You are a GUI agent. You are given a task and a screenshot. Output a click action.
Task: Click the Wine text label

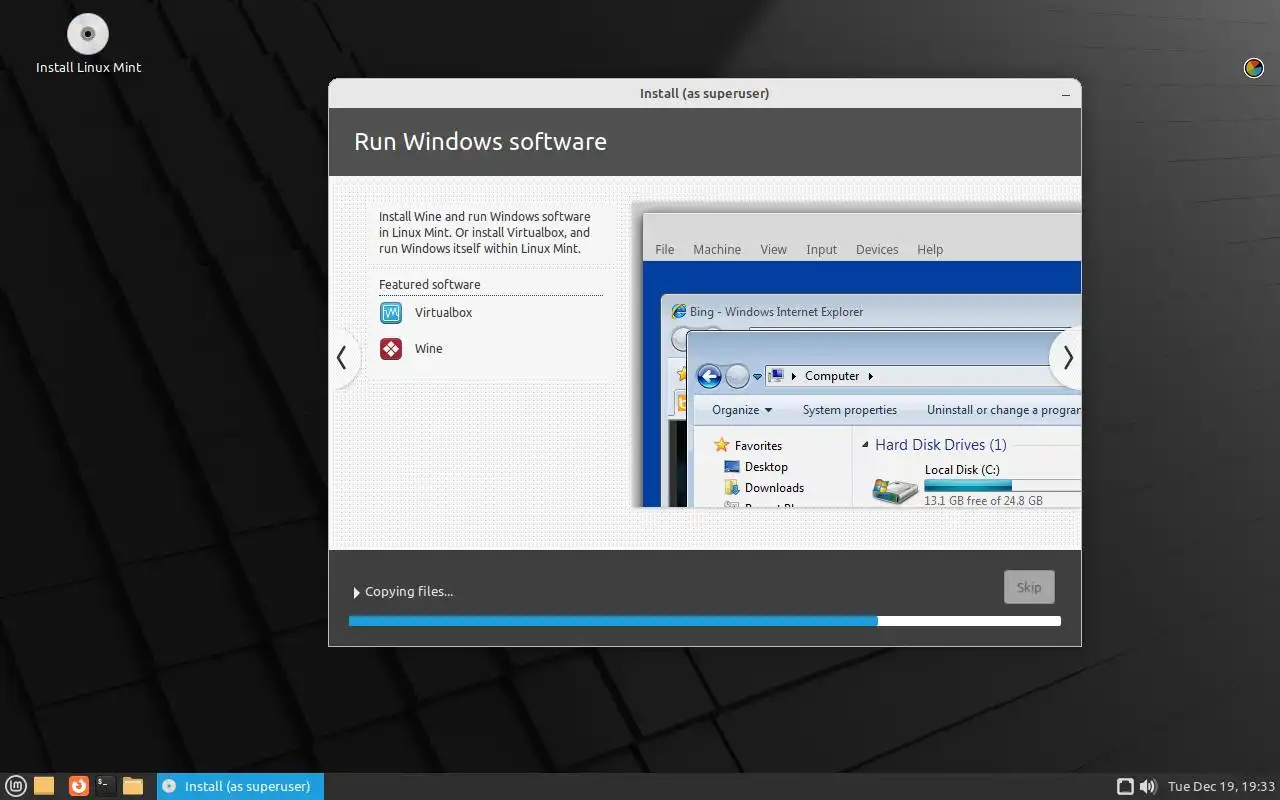[429, 349]
